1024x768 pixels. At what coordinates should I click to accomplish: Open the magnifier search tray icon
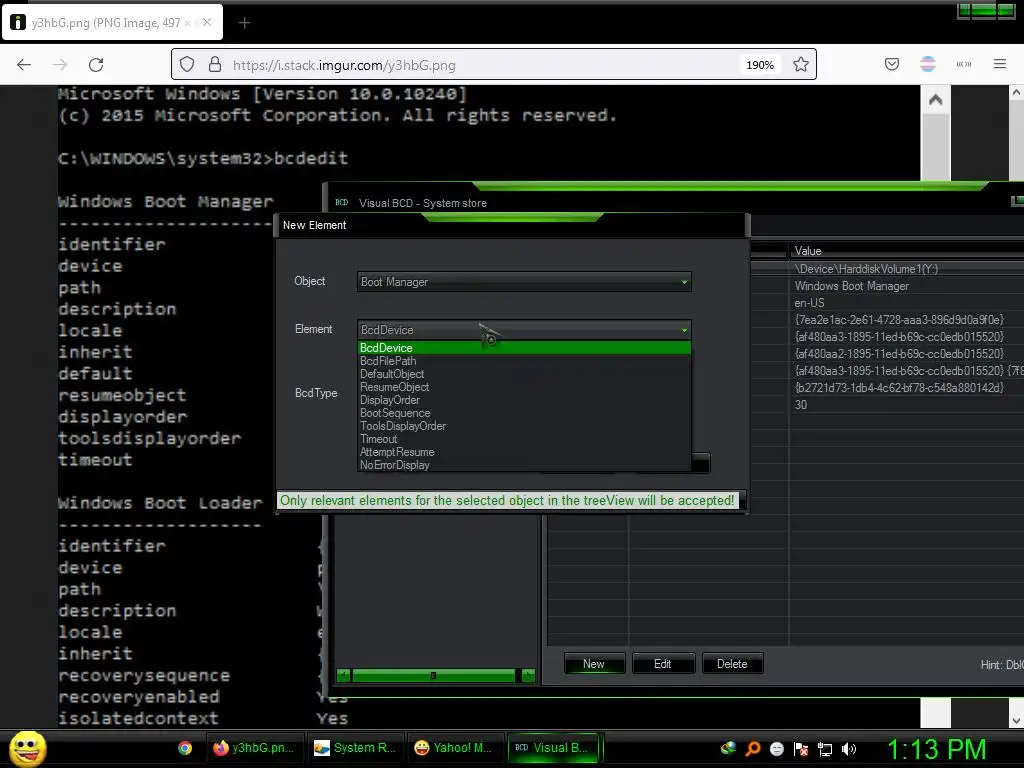tap(752, 749)
